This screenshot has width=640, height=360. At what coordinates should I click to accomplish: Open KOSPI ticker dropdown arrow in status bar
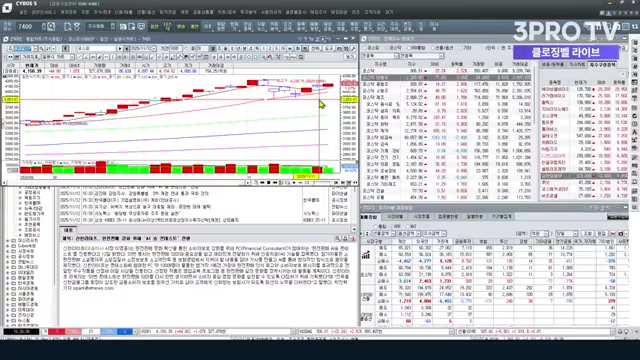coord(293,332)
